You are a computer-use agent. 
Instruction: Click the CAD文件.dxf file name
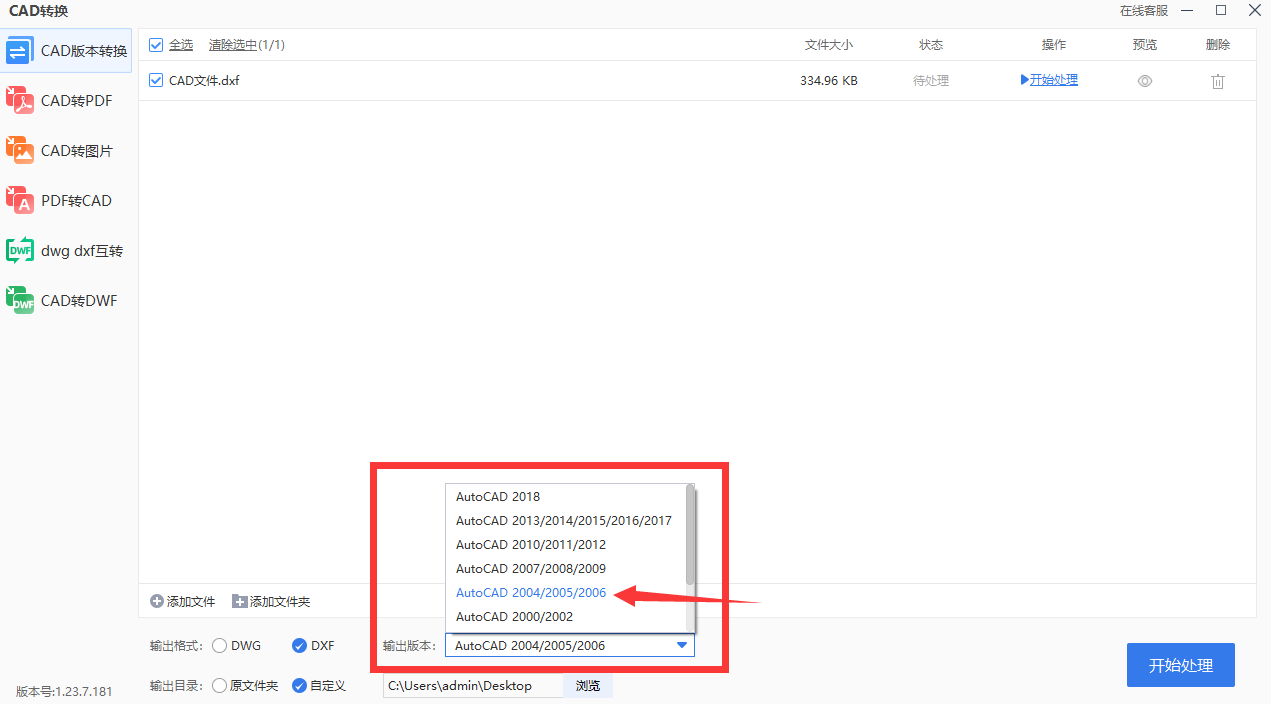[x=204, y=81]
